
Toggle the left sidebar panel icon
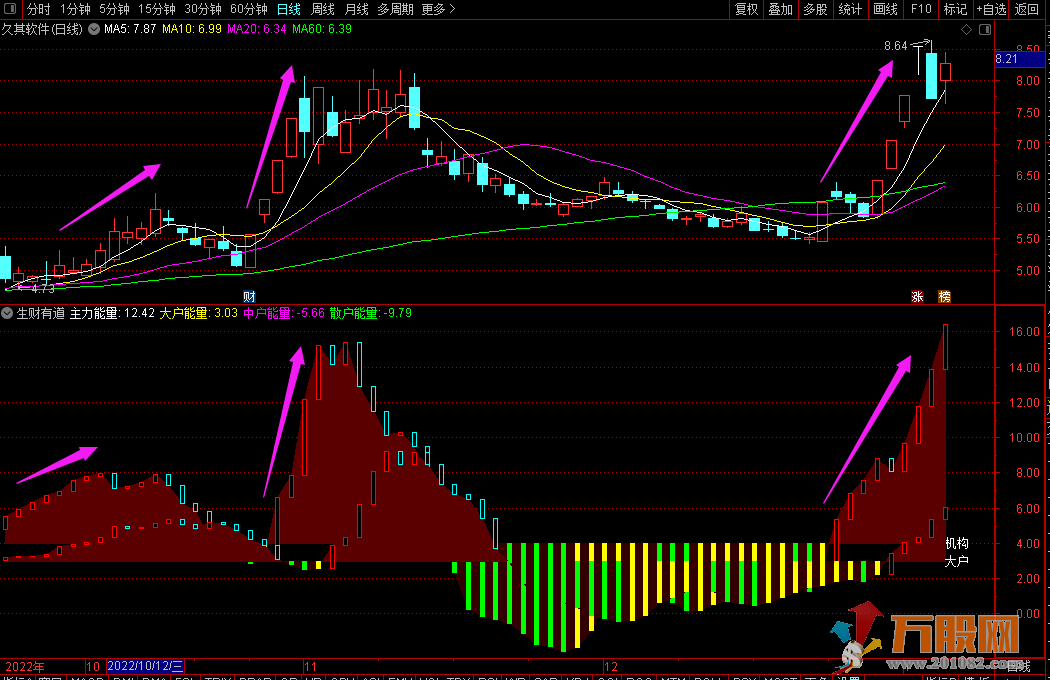point(10,9)
